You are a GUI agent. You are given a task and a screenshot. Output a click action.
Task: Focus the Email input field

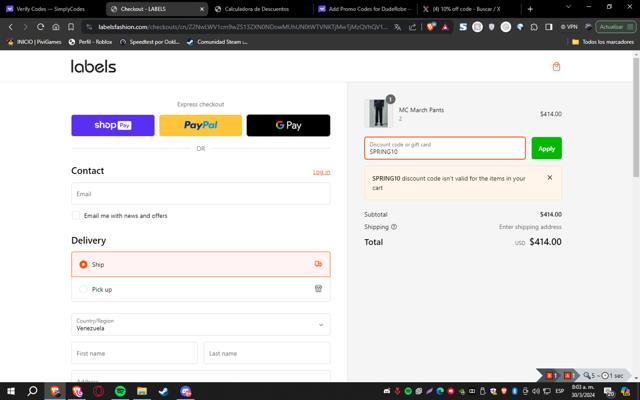pyautogui.click(x=200, y=194)
